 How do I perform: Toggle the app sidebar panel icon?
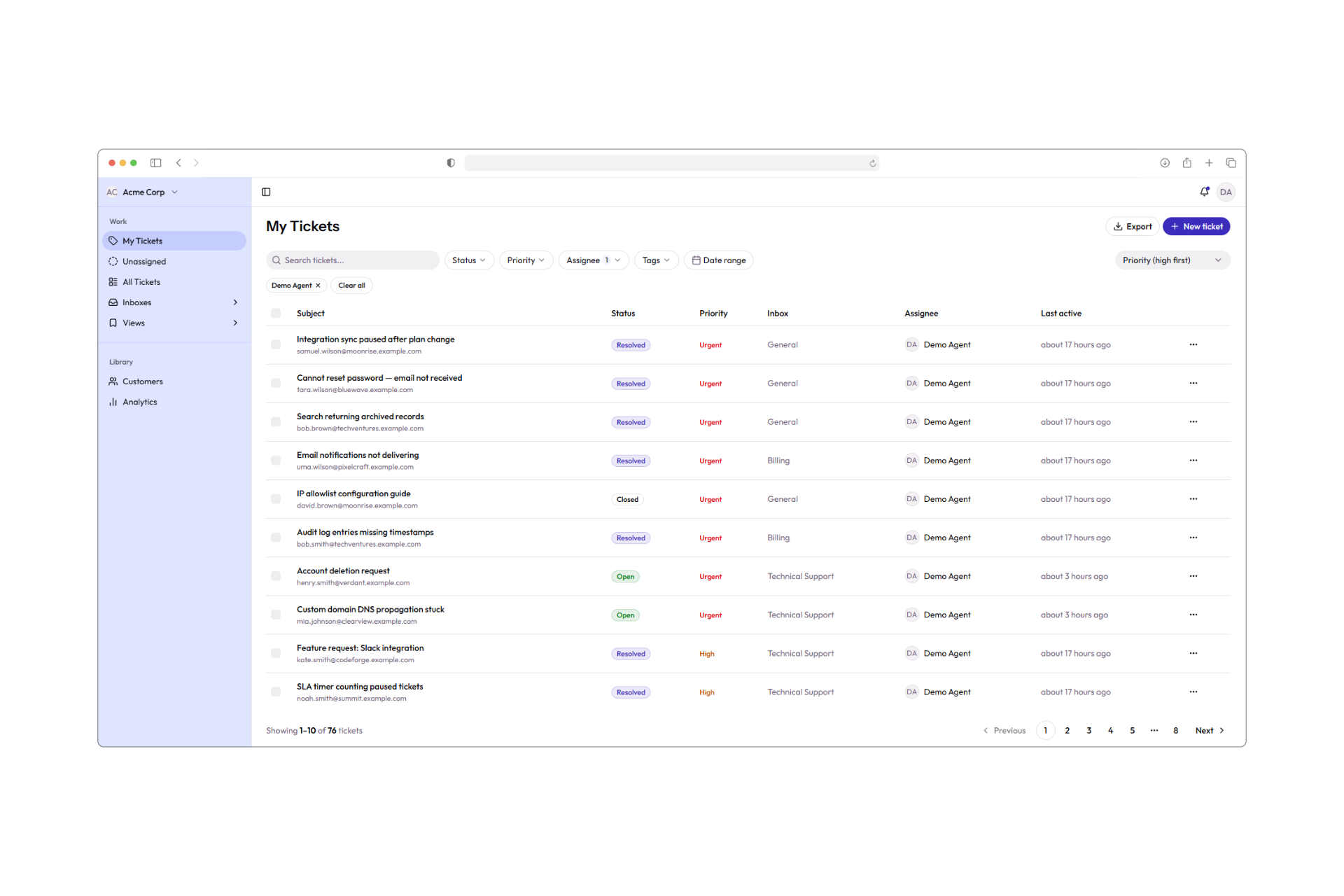click(x=266, y=192)
